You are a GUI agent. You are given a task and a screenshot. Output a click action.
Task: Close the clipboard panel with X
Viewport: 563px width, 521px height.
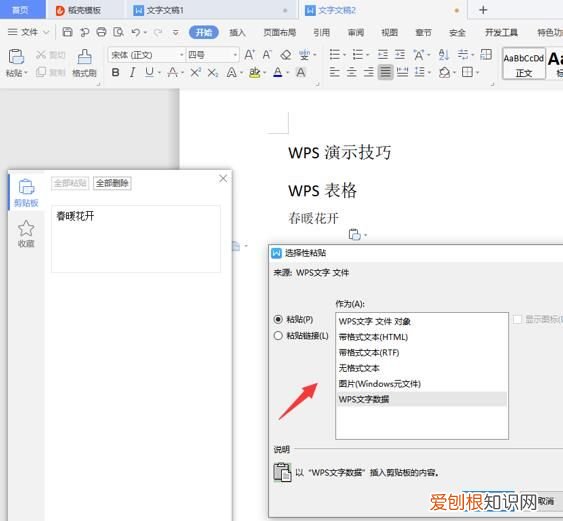223,178
